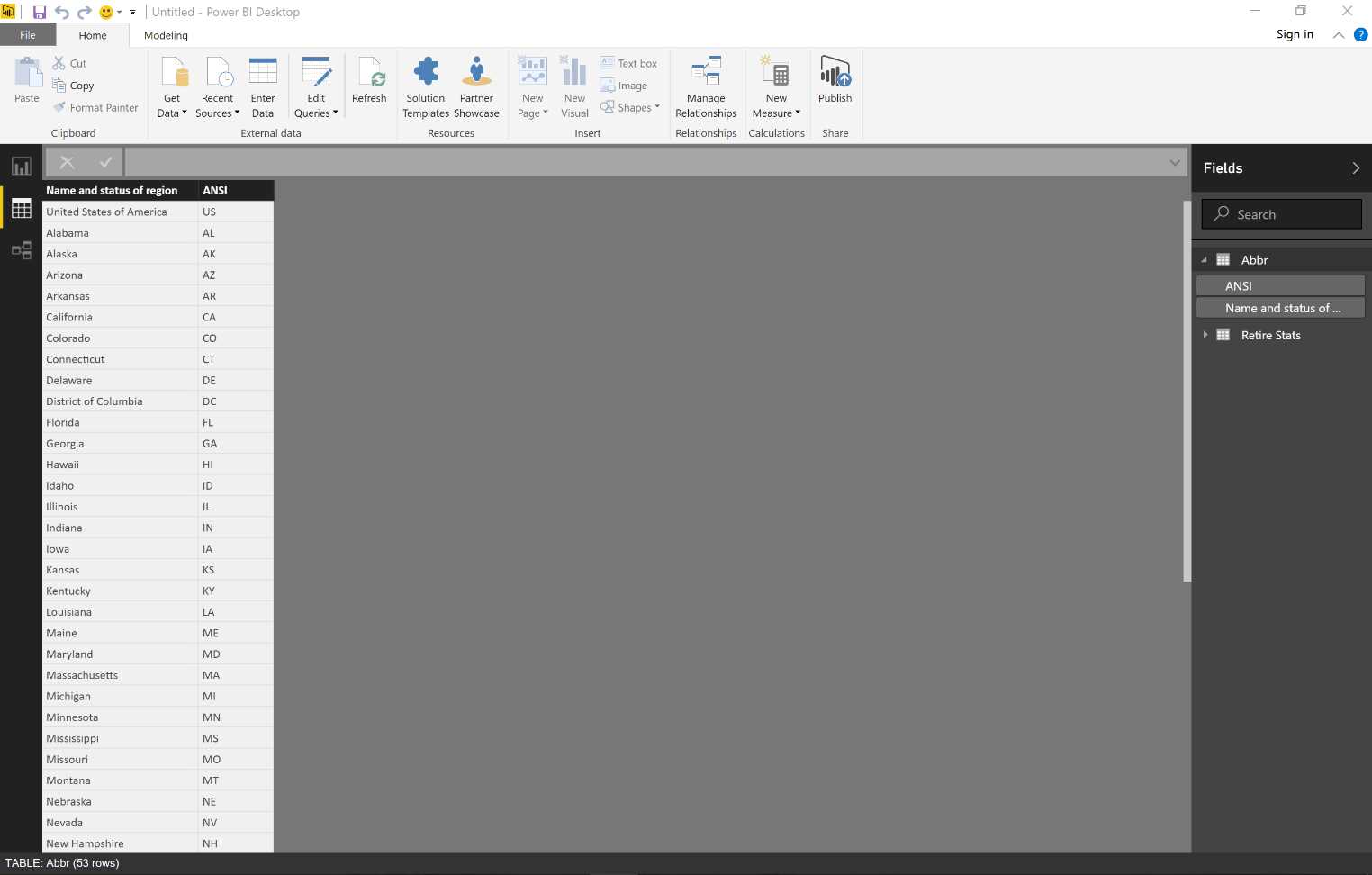1372x875 pixels.
Task: Click the Hawaii cell
Action: tap(120, 465)
